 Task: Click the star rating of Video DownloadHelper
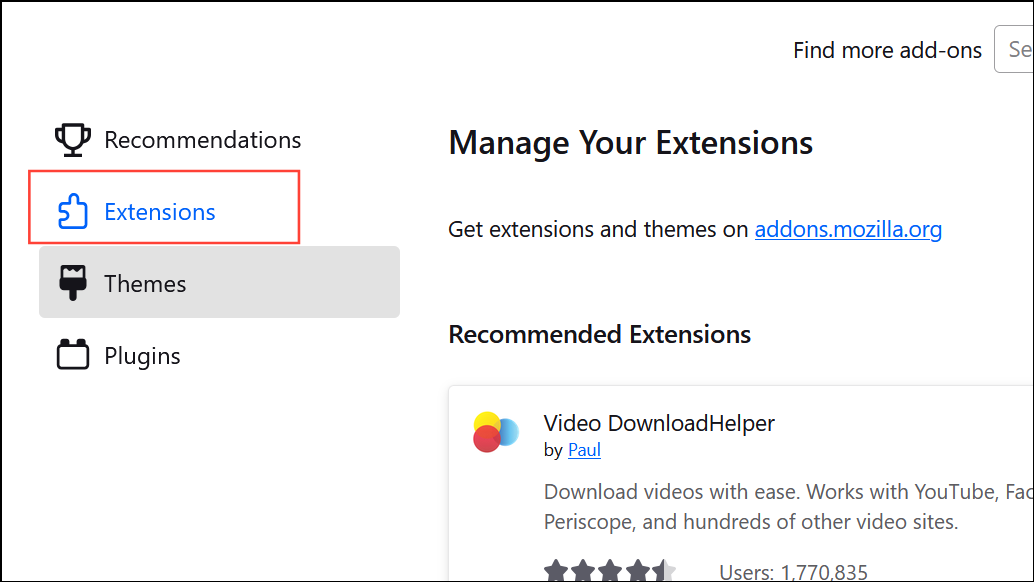coord(610,572)
